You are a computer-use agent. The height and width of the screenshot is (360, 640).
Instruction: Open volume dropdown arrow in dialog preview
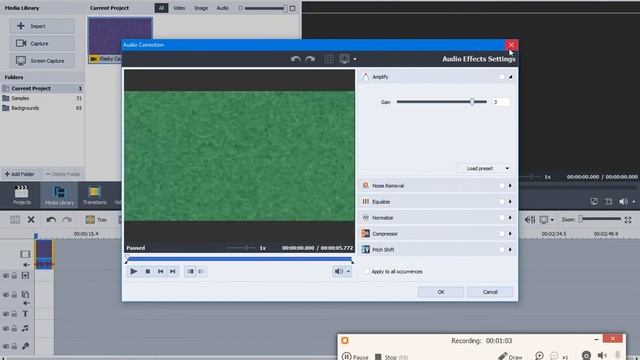pyautogui.click(x=348, y=271)
